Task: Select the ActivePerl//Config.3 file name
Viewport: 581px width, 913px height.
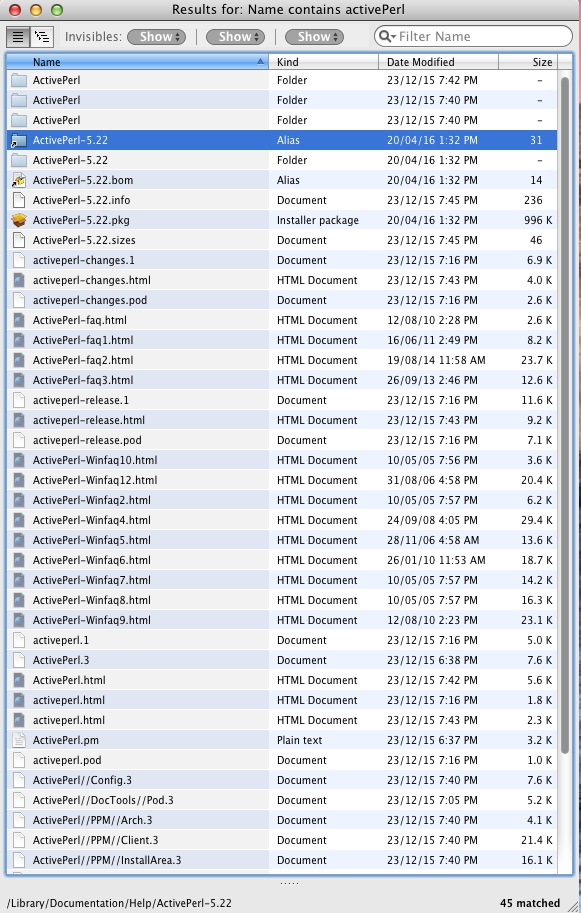Action: coord(82,780)
